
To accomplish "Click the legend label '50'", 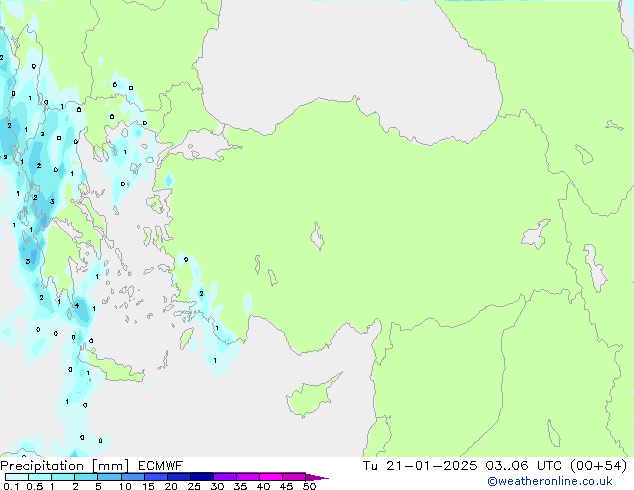I will (309, 486).
